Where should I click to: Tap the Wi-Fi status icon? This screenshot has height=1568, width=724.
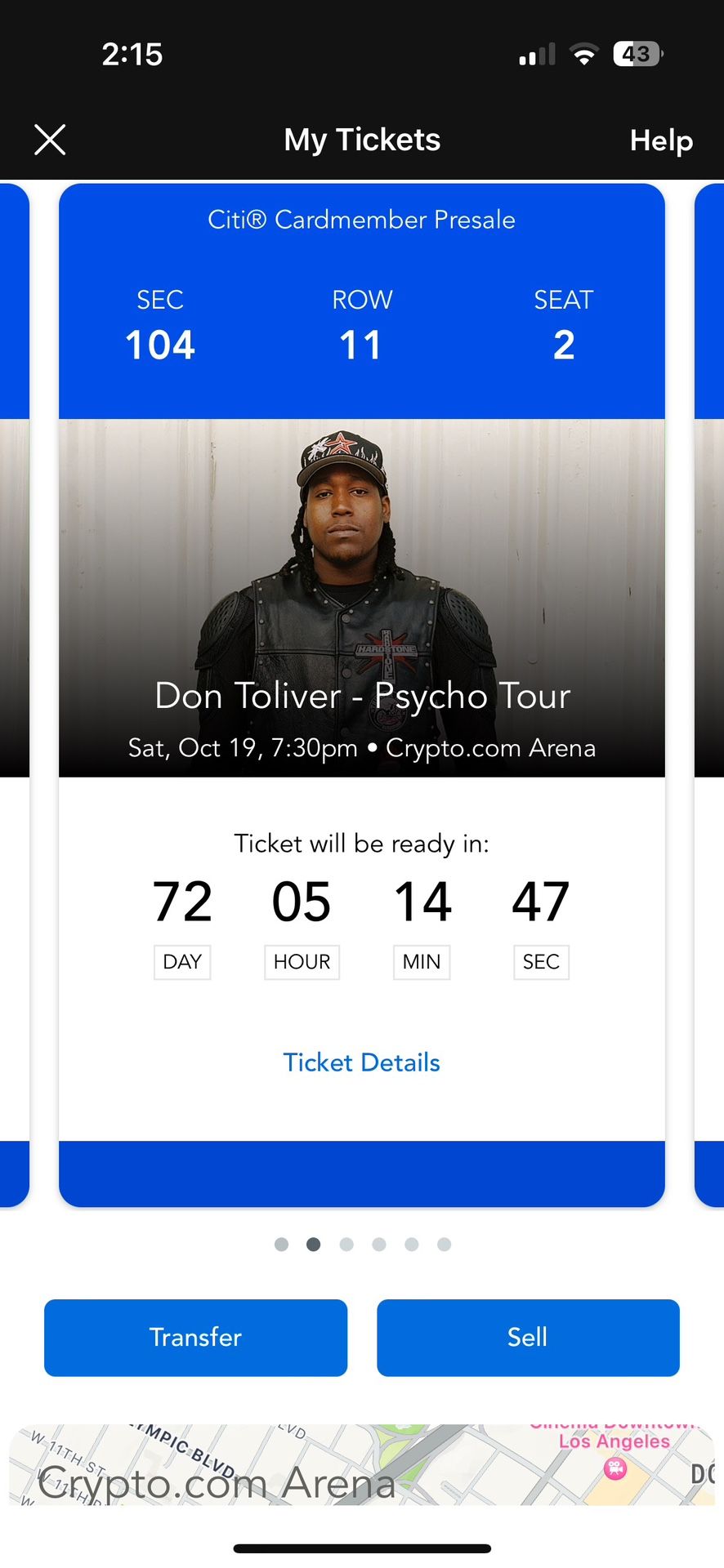point(583,54)
